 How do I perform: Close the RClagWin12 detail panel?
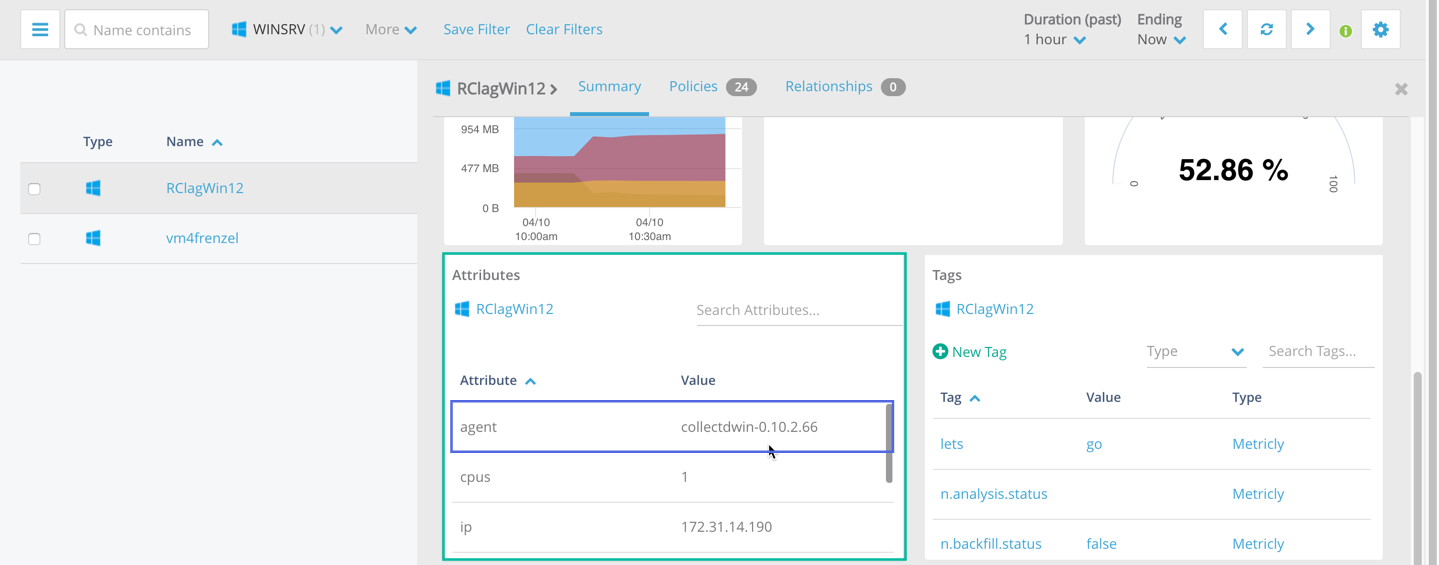1401,89
